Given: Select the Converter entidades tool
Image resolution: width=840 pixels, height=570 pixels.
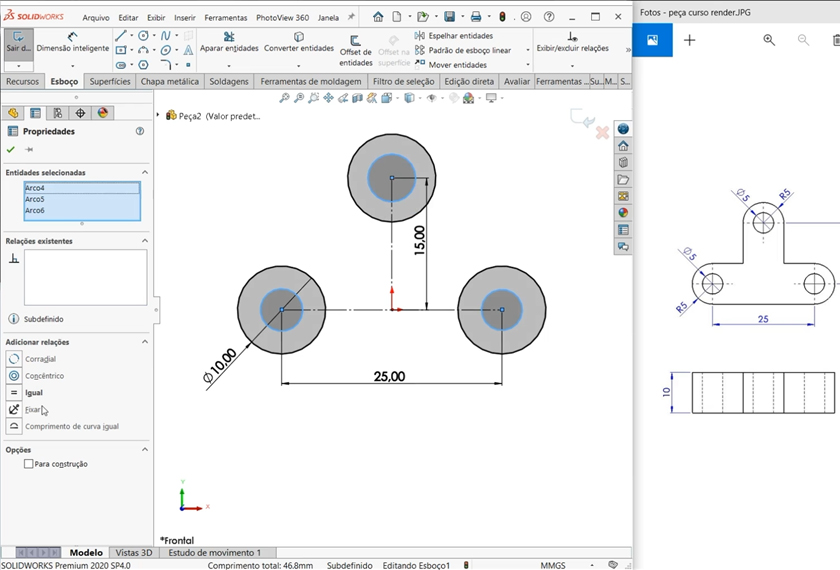Looking at the screenshot, I should tap(298, 42).
